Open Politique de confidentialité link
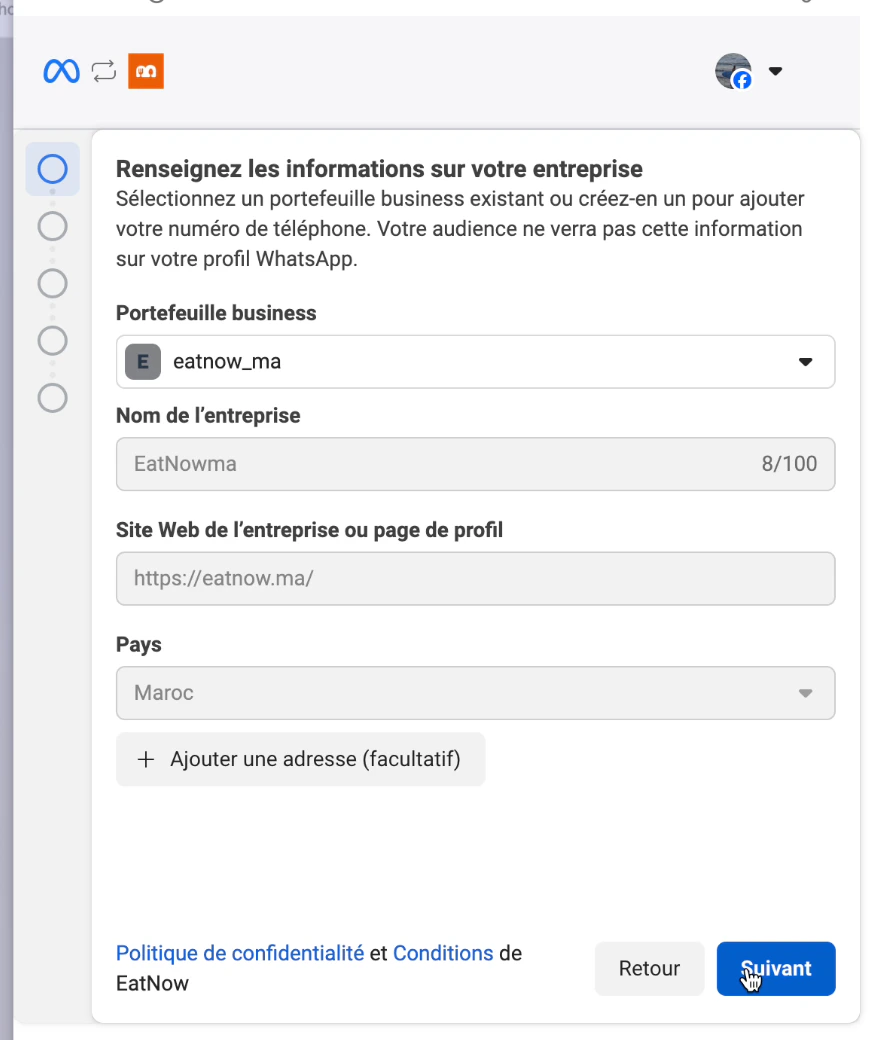879x1040 pixels. [240, 953]
